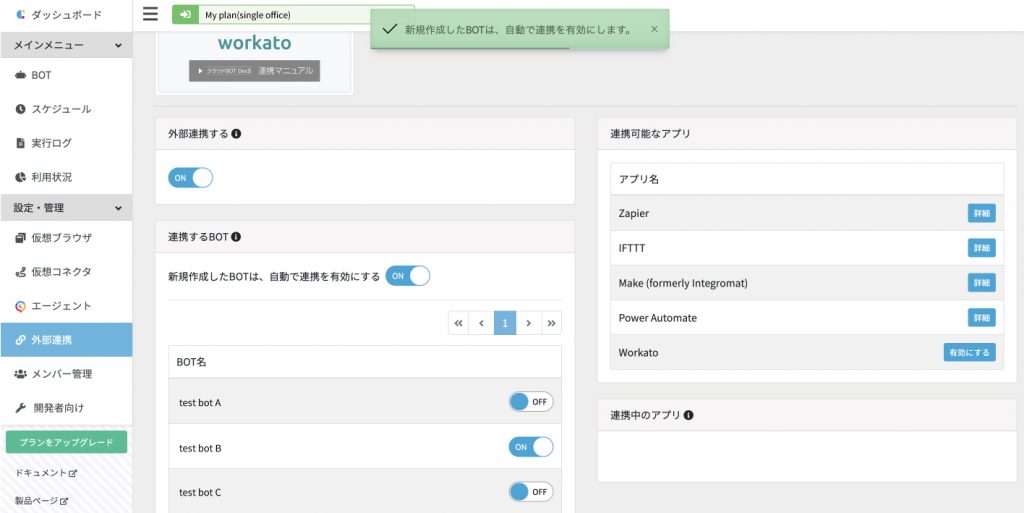Click external link icon beside 製品ページ
Viewport: 1024px width, 513px height.
point(63,501)
